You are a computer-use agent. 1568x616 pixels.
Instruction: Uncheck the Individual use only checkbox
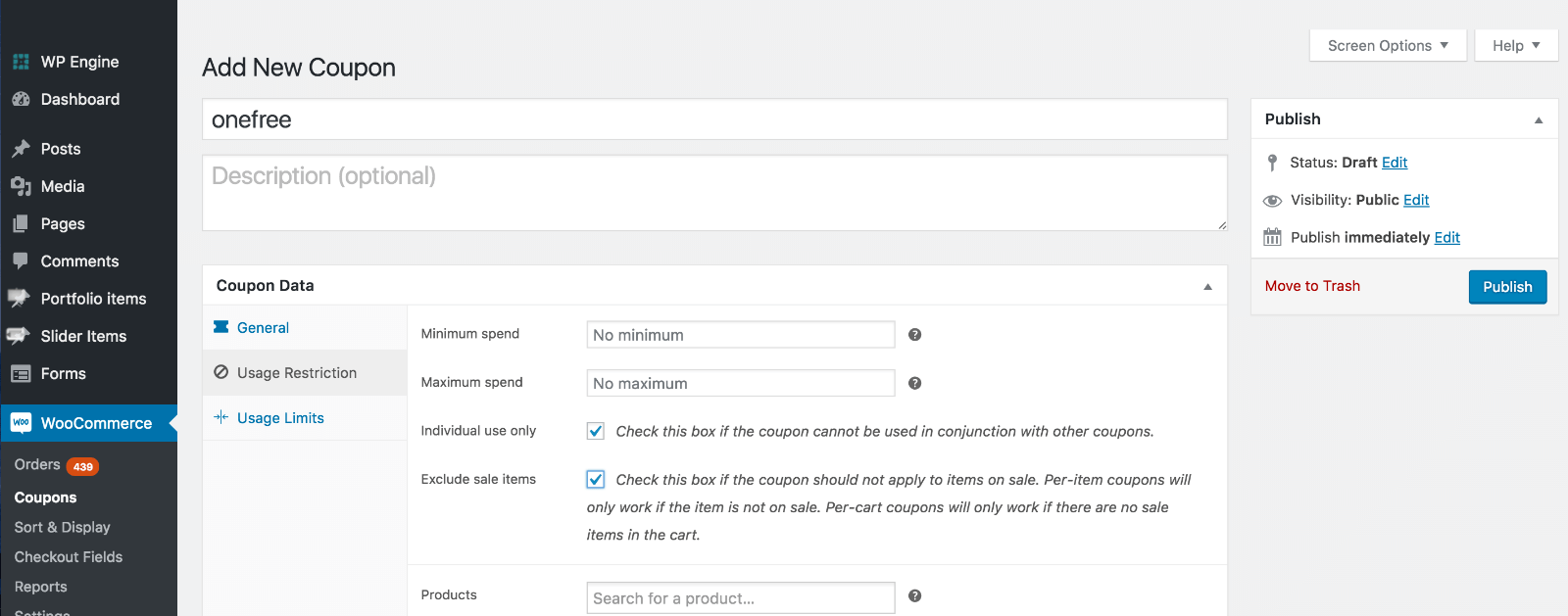point(595,431)
